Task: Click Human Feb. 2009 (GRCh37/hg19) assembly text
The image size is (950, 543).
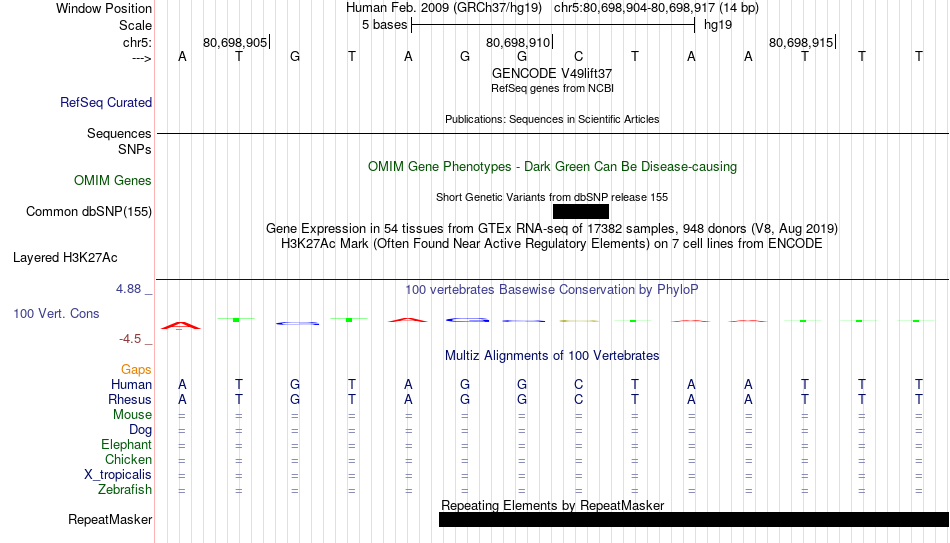Action: (445, 8)
